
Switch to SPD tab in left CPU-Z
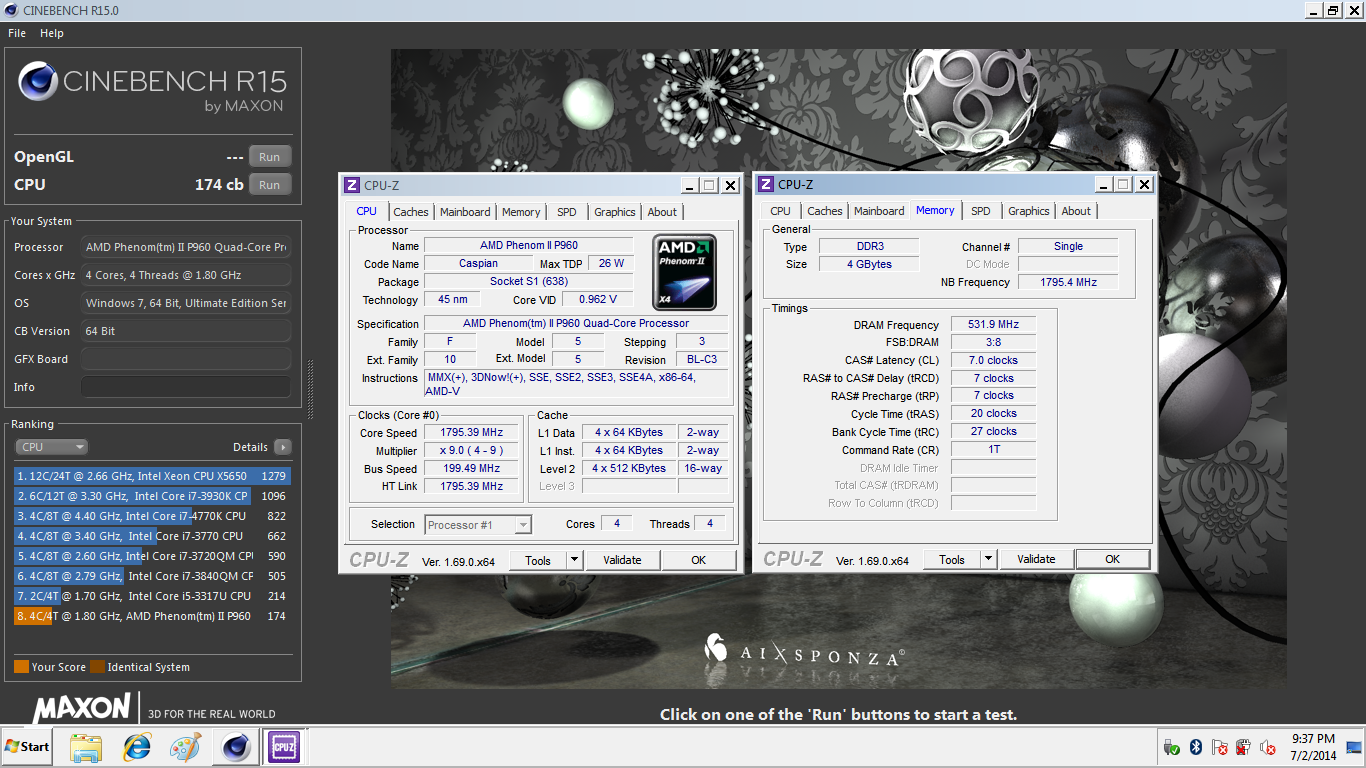coord(567,212)
